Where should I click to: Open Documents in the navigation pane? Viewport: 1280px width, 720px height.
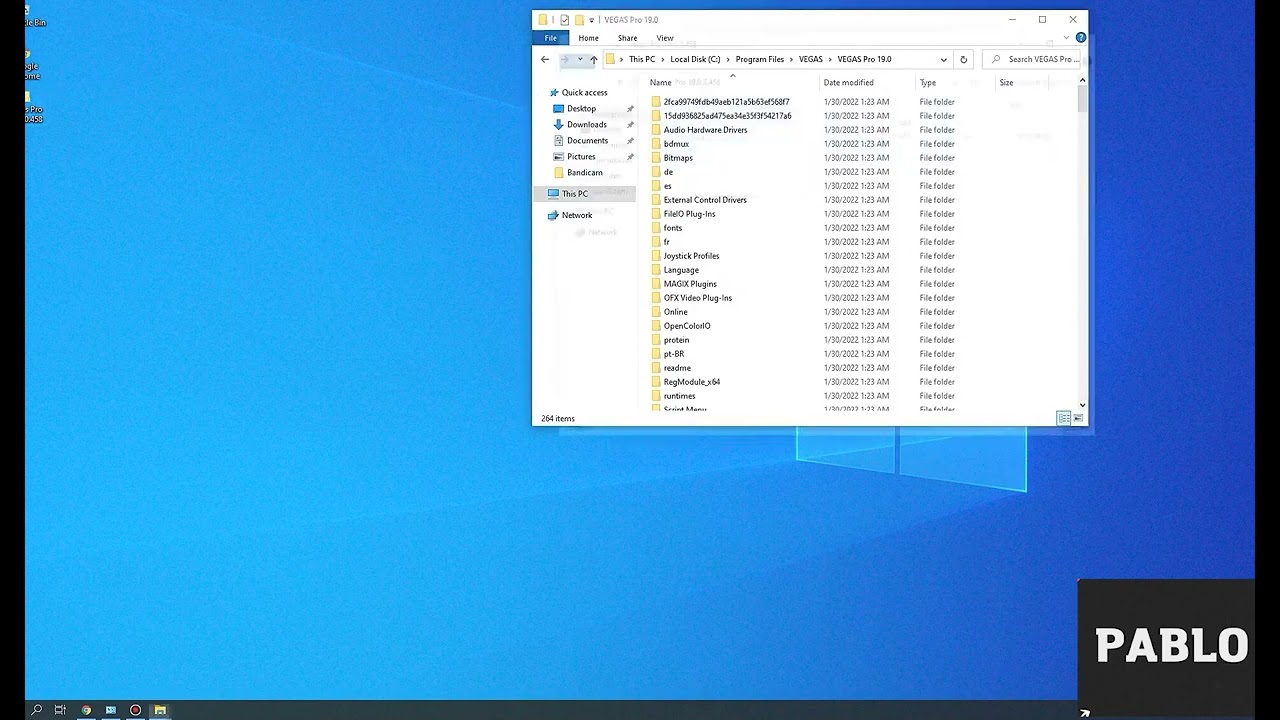point(587,141)
